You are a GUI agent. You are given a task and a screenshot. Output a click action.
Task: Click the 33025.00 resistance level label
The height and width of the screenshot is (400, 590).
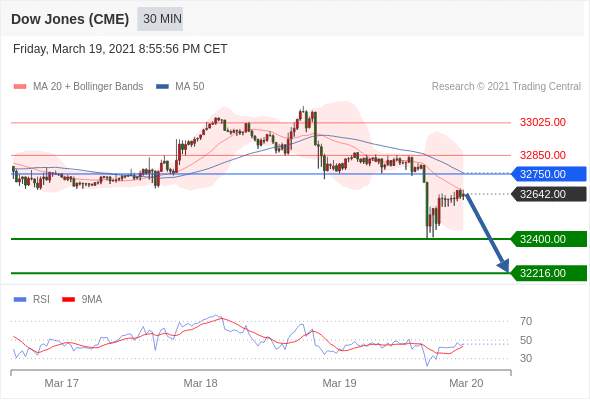pos(543,122)
